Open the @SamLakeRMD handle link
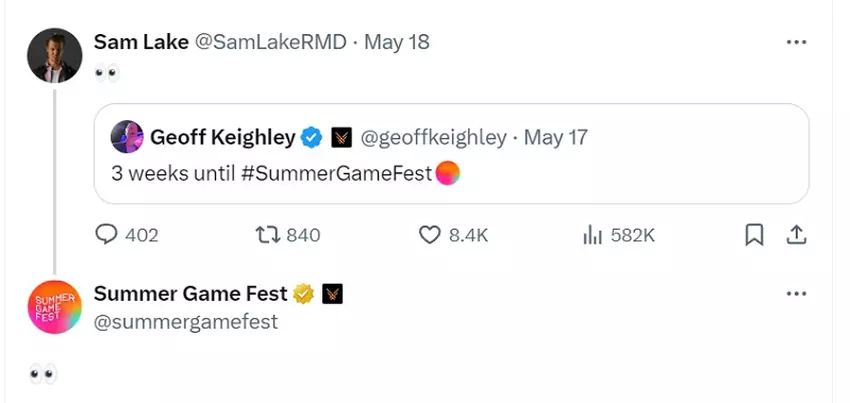Screen dimensions: 850x403 [273, 42]
